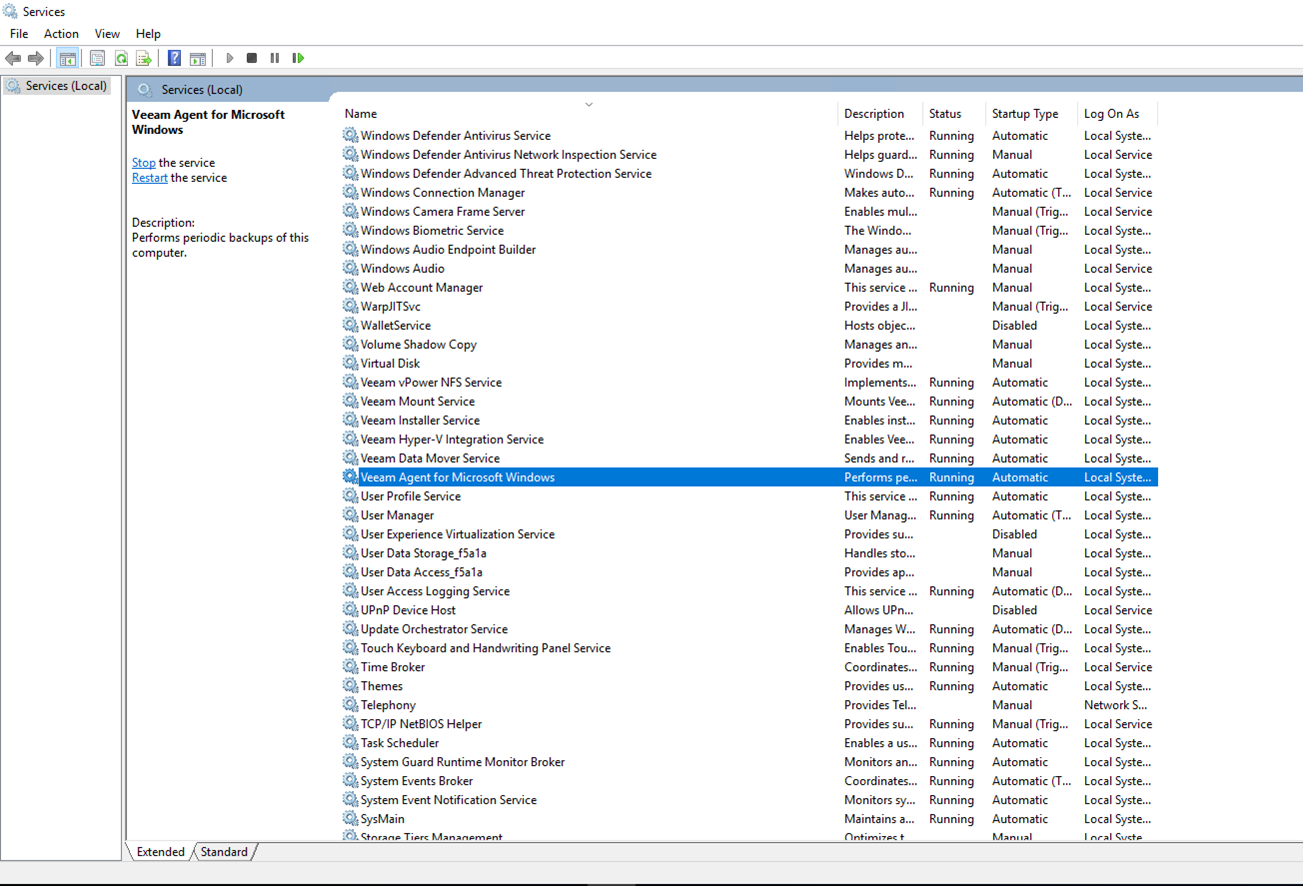1303x886 pixels.
Task: Select Touch Keyboard and Handwriting Panel Service
Action: (749, 648)
